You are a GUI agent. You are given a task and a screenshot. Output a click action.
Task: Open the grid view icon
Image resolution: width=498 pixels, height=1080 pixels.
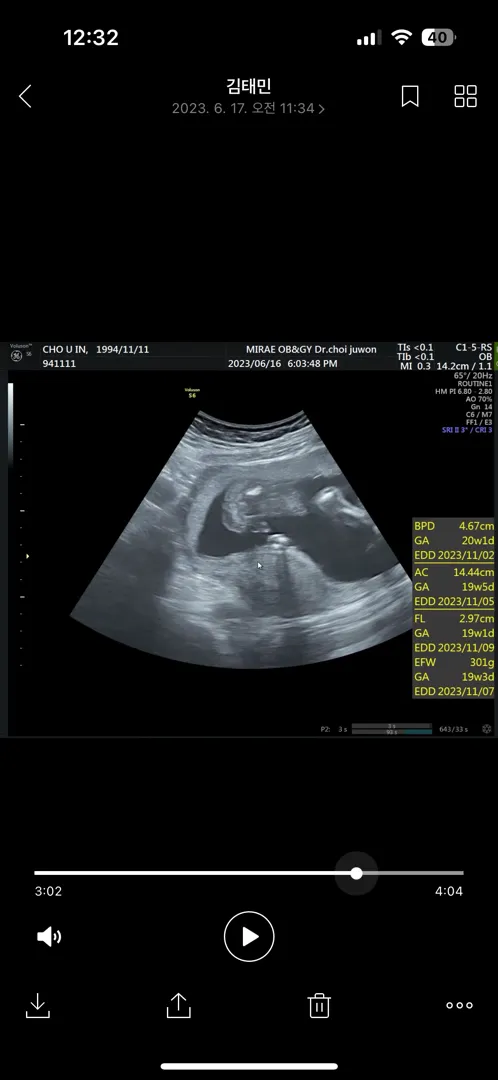point(466,96)
